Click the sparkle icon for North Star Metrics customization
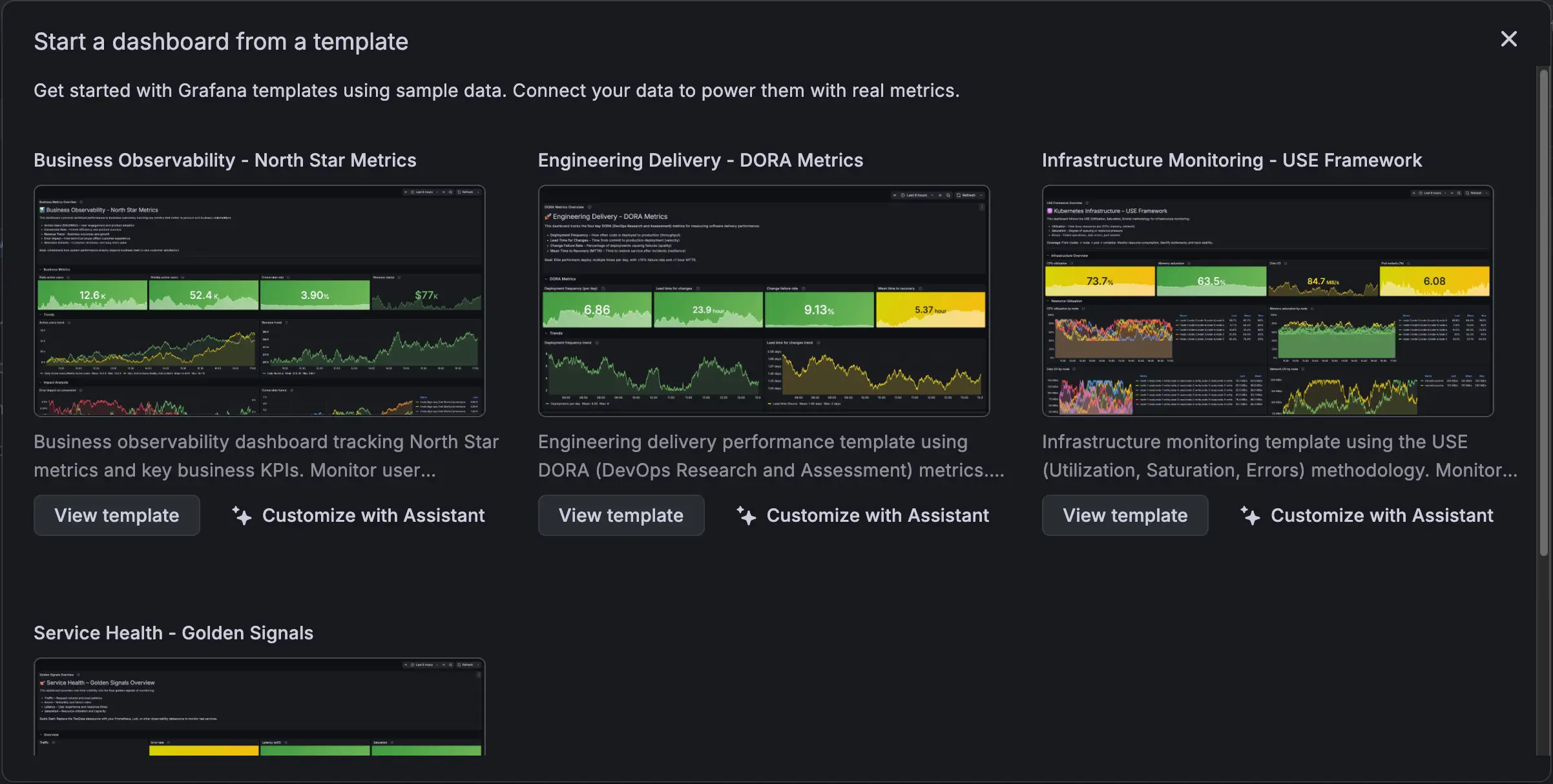Screen dimensions: 1553x784 (x=242, y=515)
